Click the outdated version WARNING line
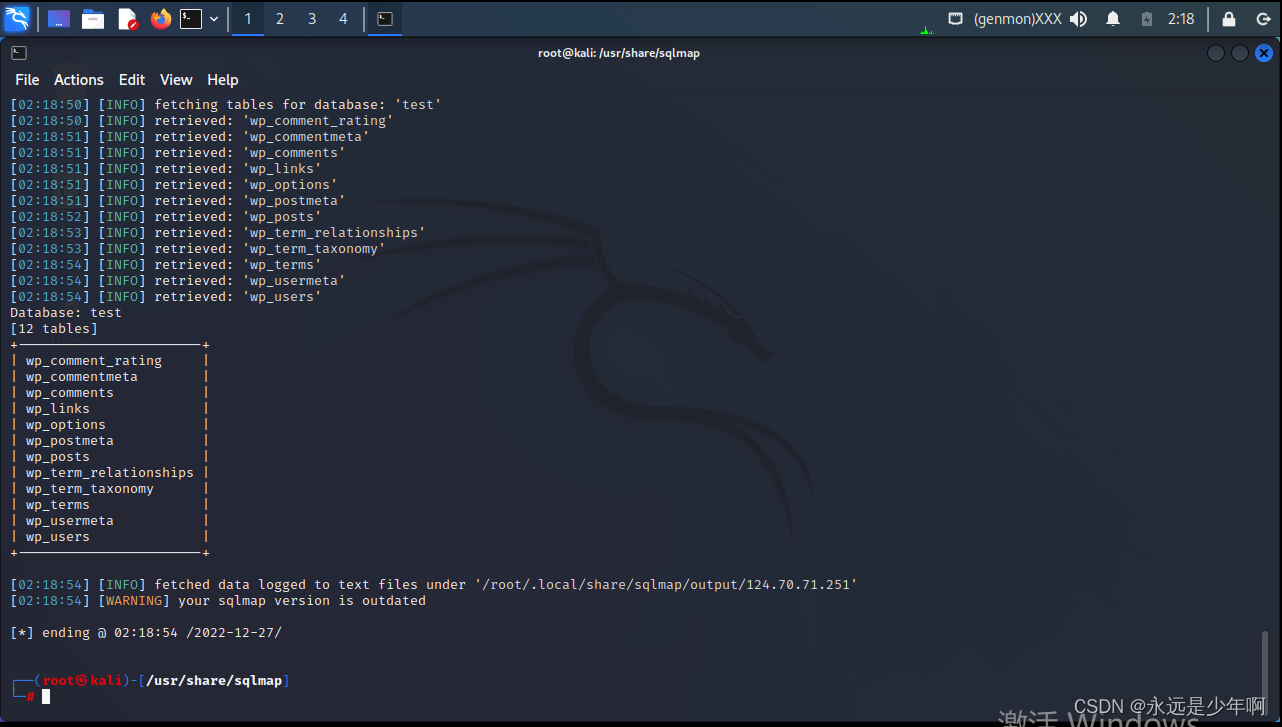Image resolution: width=1282 pixels, height=727 pixels. 218,601
